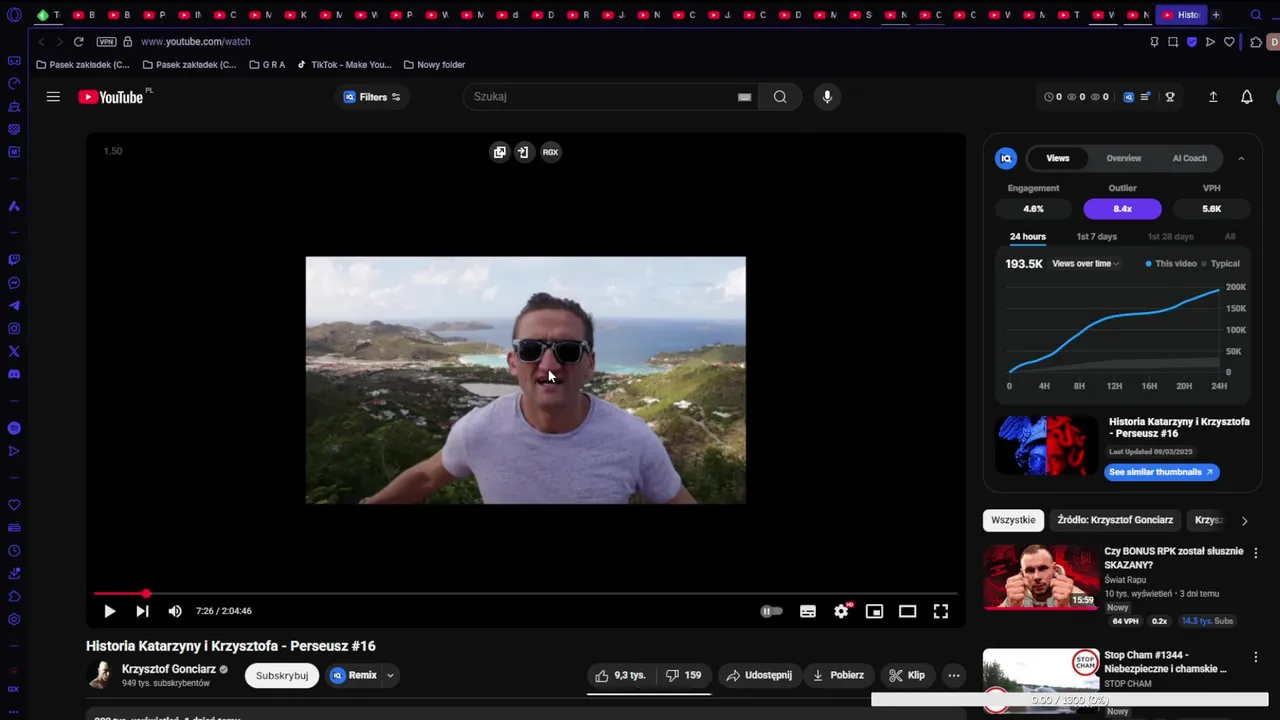Click the search magnifier button

pos(780,97)
